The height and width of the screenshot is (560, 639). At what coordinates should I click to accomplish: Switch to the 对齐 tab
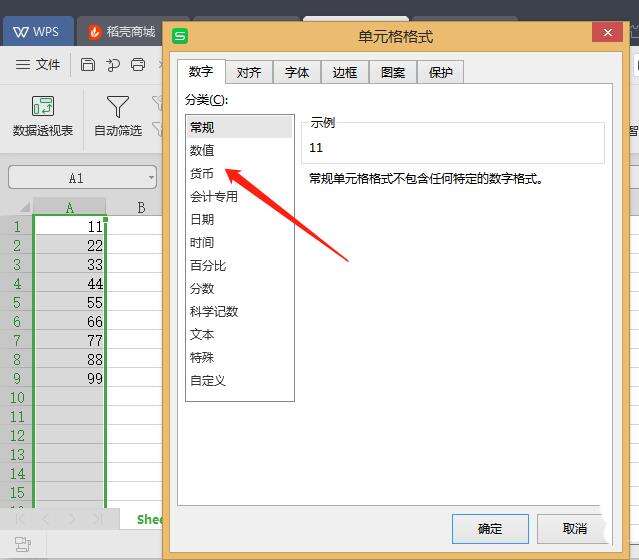pos(249,72)
